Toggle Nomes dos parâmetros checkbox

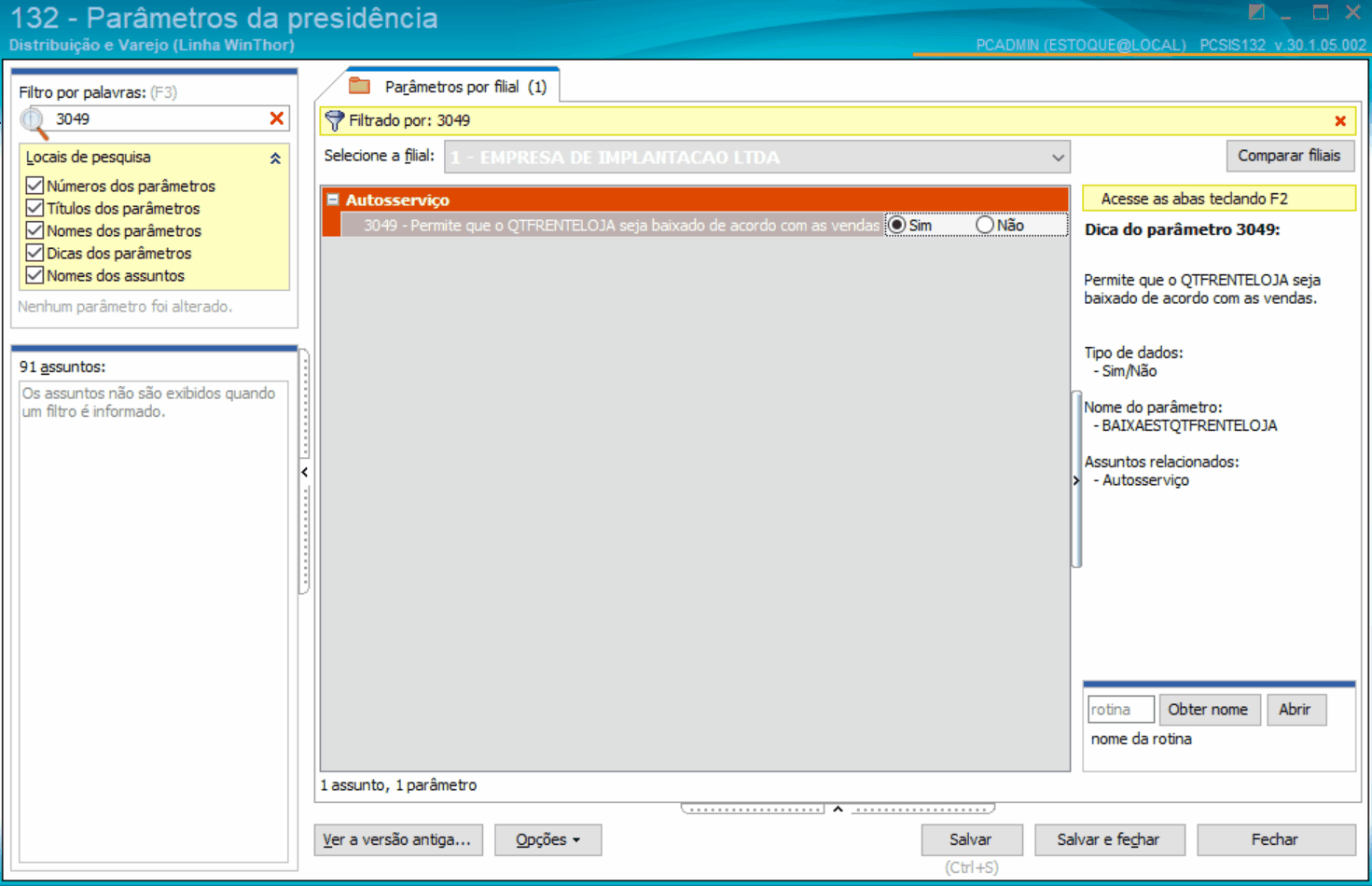(35, 230)
